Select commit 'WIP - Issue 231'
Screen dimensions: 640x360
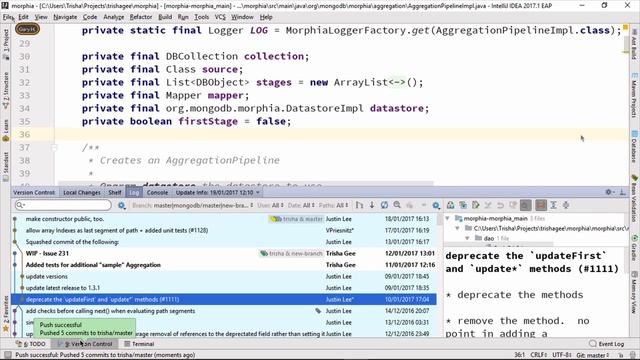(224, 253)
